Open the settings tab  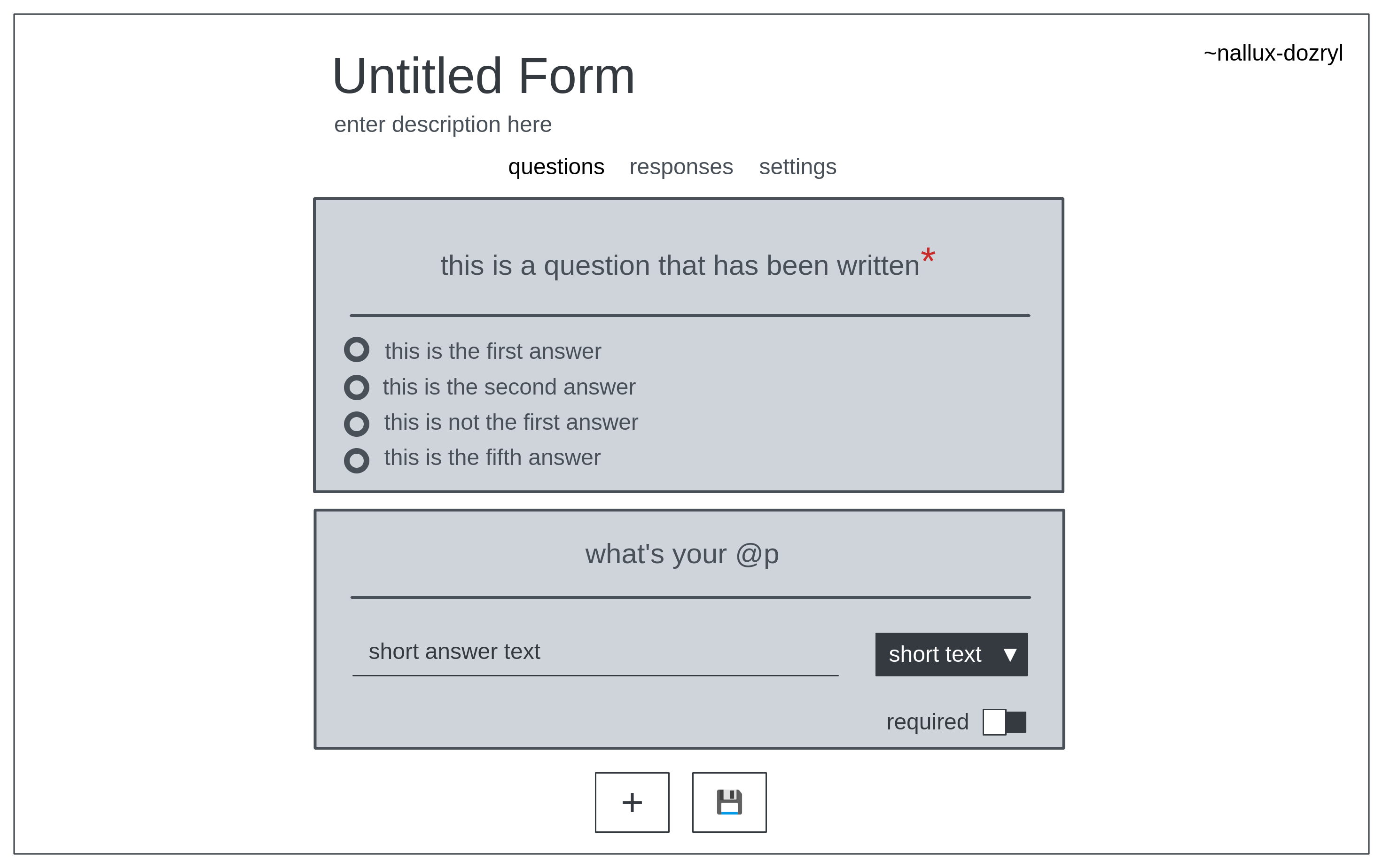coord(797,167)
